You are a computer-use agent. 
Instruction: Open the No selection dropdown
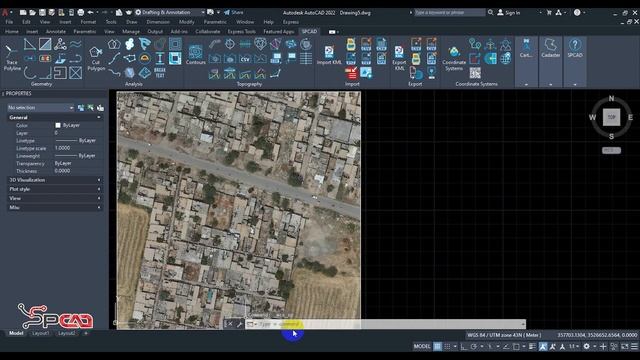pos(40,108)
